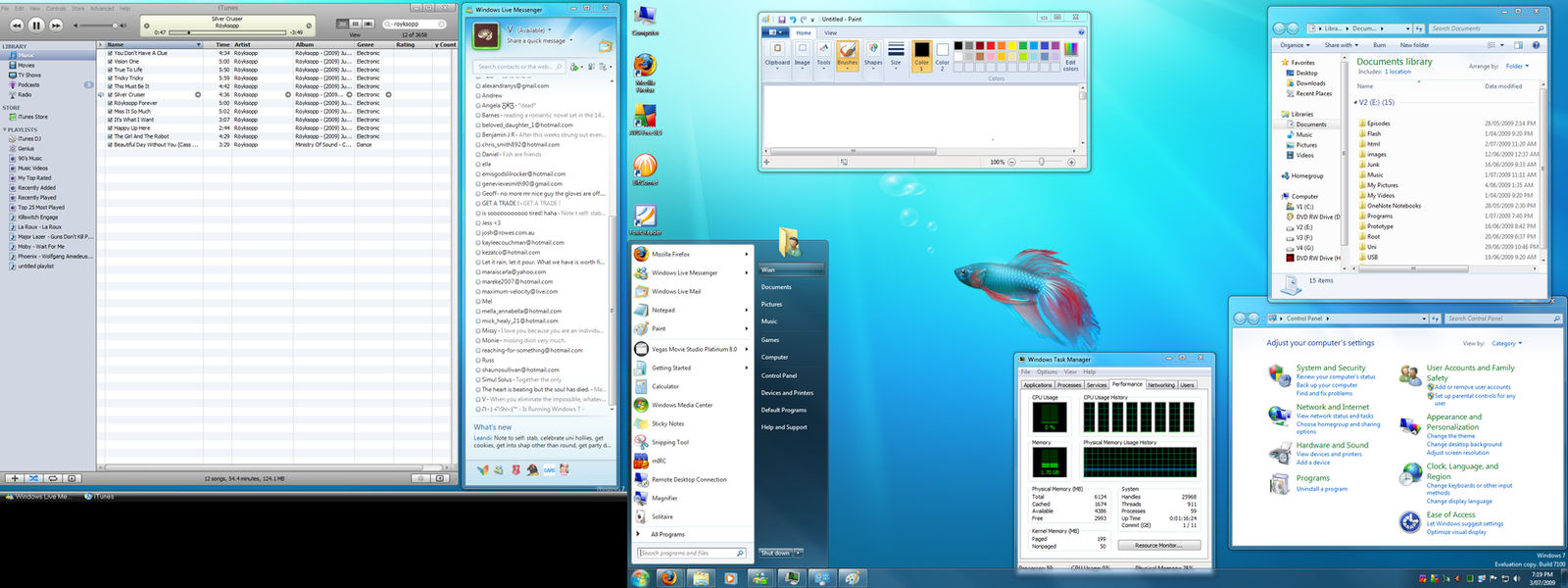The width and height of the screenshot is (1568, 588).
Task: Switch to the View tab in Paint
Action: [830, 32]
